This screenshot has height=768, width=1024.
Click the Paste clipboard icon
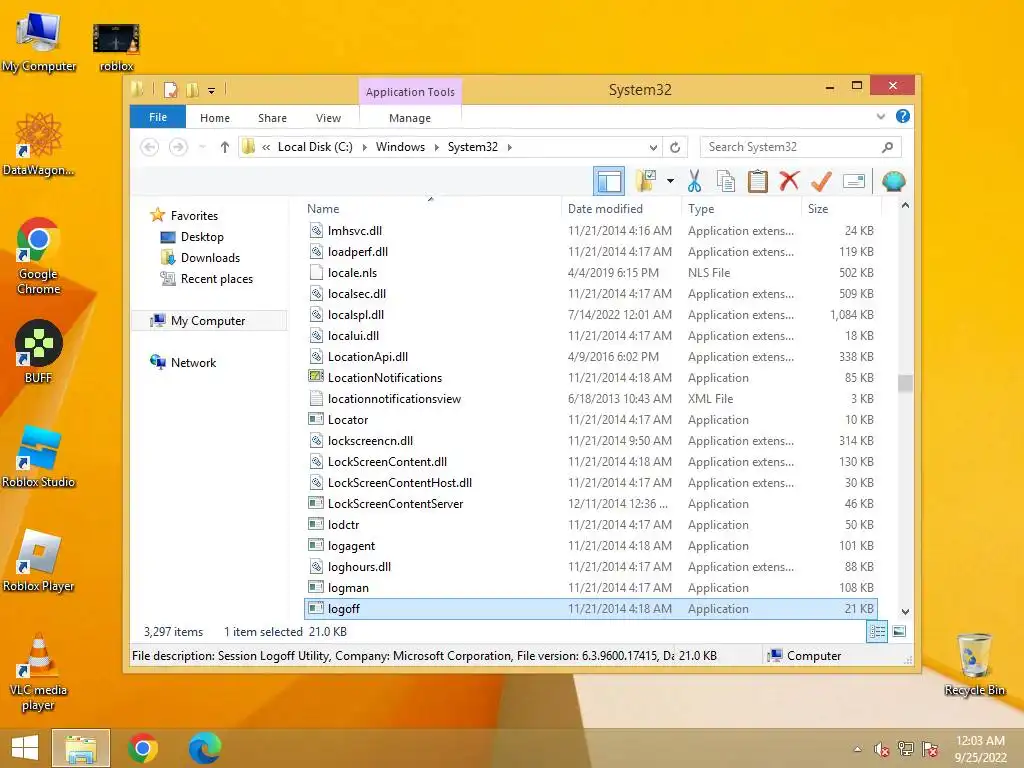[x=758, y=182]
